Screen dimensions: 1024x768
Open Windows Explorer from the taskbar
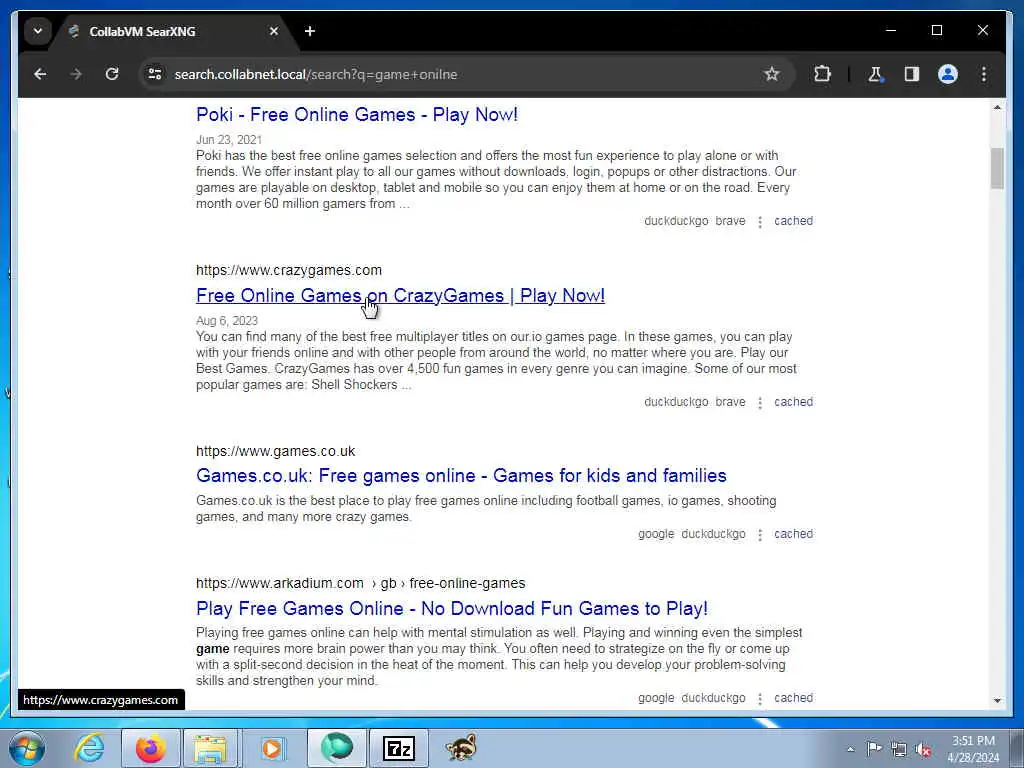click(210, 748)
